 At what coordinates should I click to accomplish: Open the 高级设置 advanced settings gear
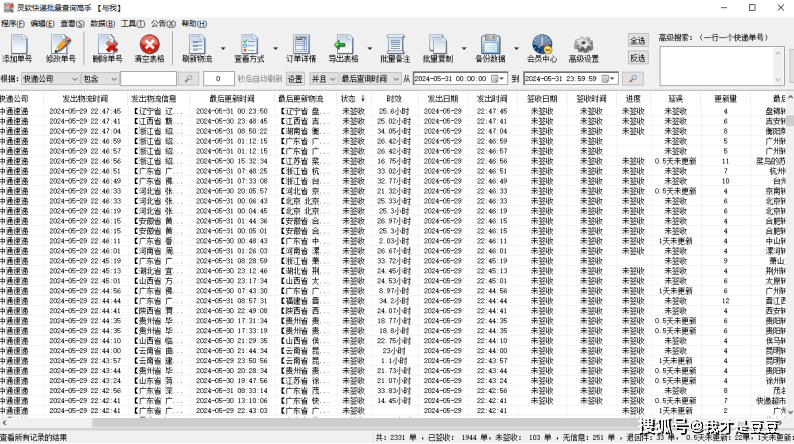pyautogui.click(x=583, y=45)
